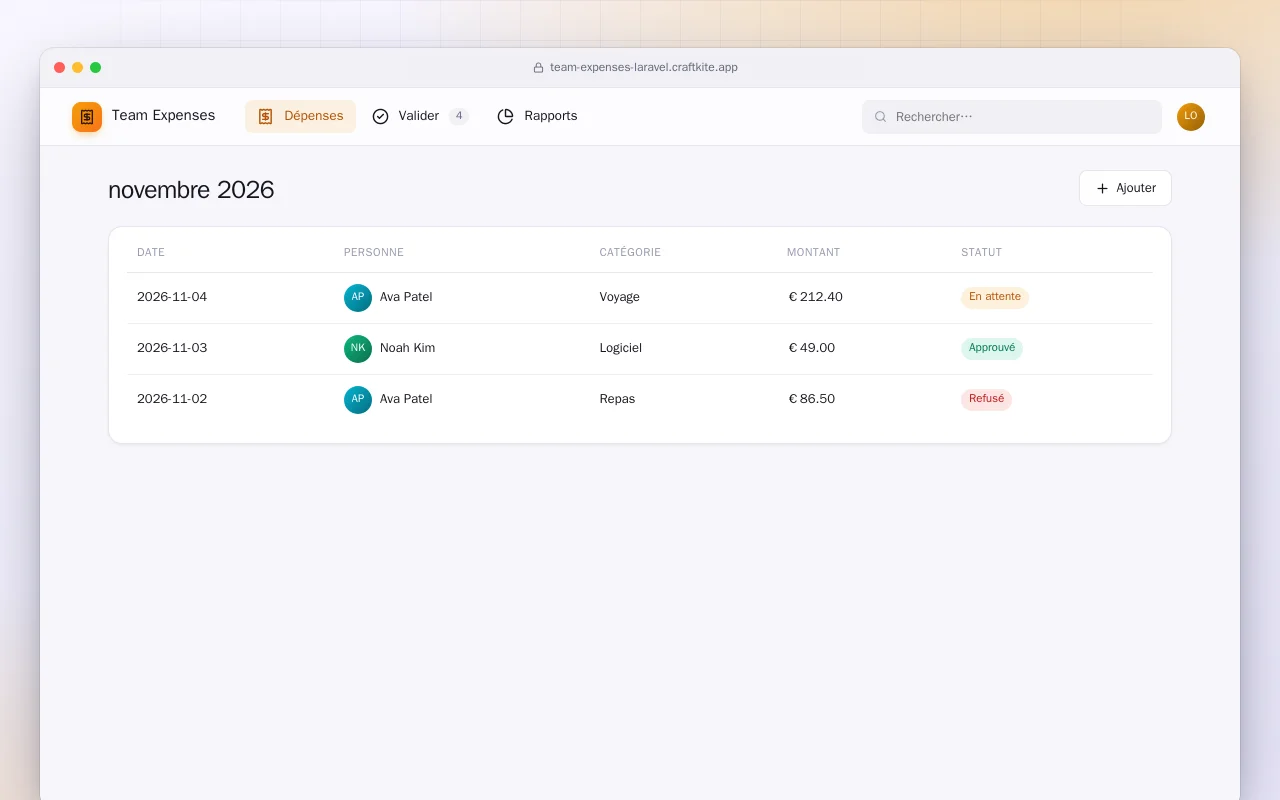This screenshot has width=1280, height=800.
Task: Click the novembre 2026 heading
Action: pos(191,190)
